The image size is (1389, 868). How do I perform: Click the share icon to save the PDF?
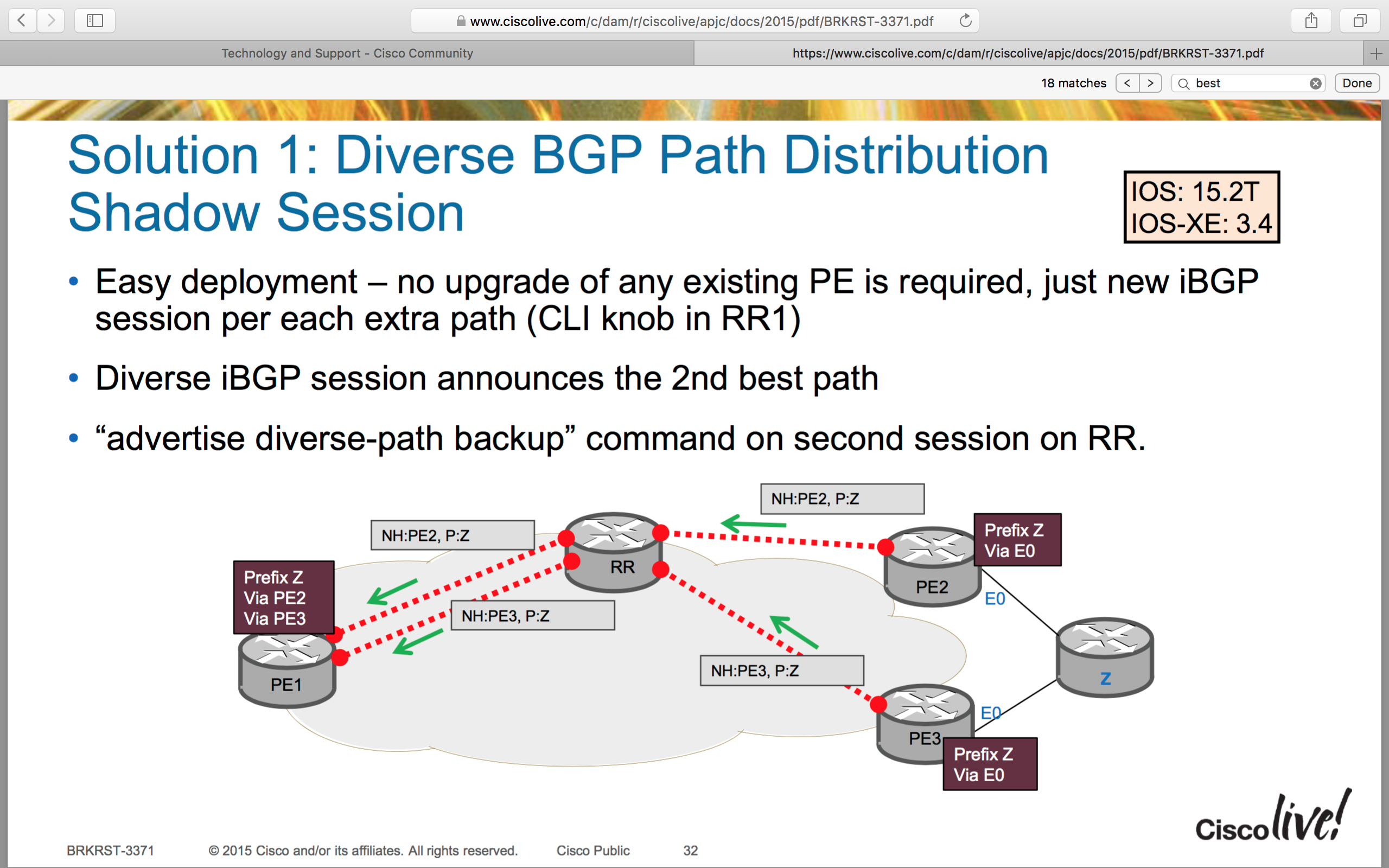[x=1311, y=21]
